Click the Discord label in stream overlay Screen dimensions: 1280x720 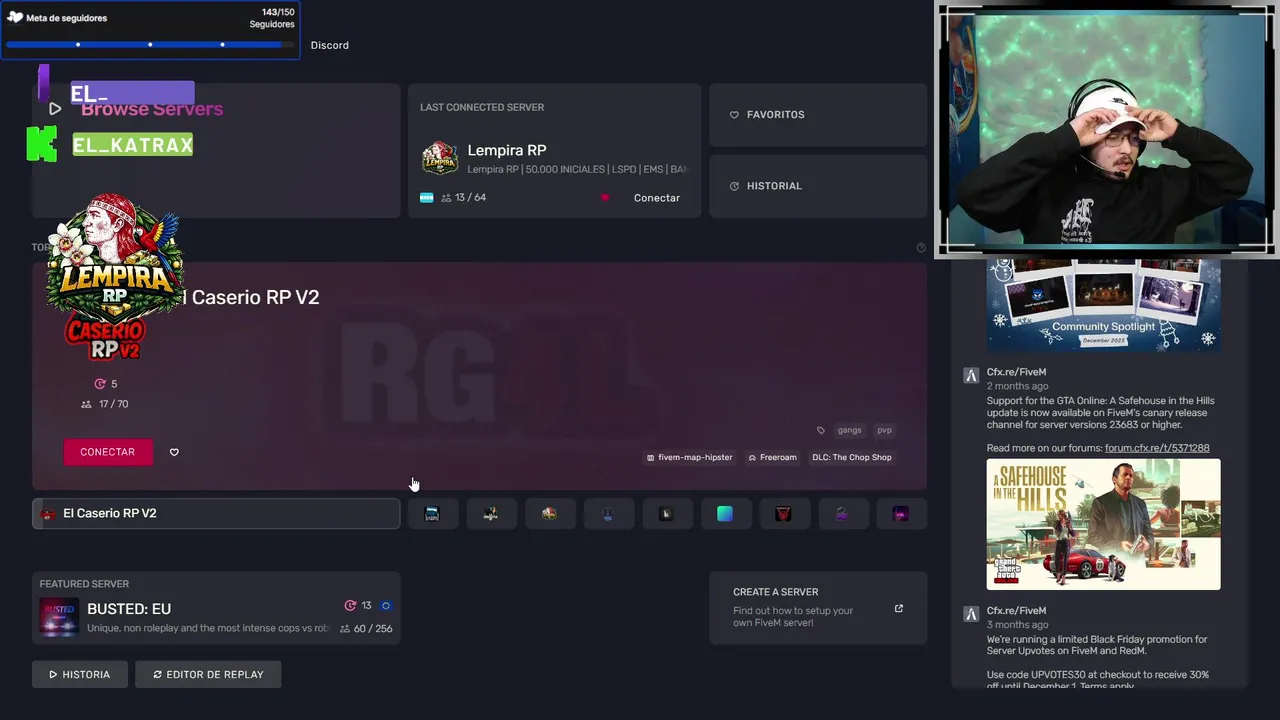[x=329, y=45]
